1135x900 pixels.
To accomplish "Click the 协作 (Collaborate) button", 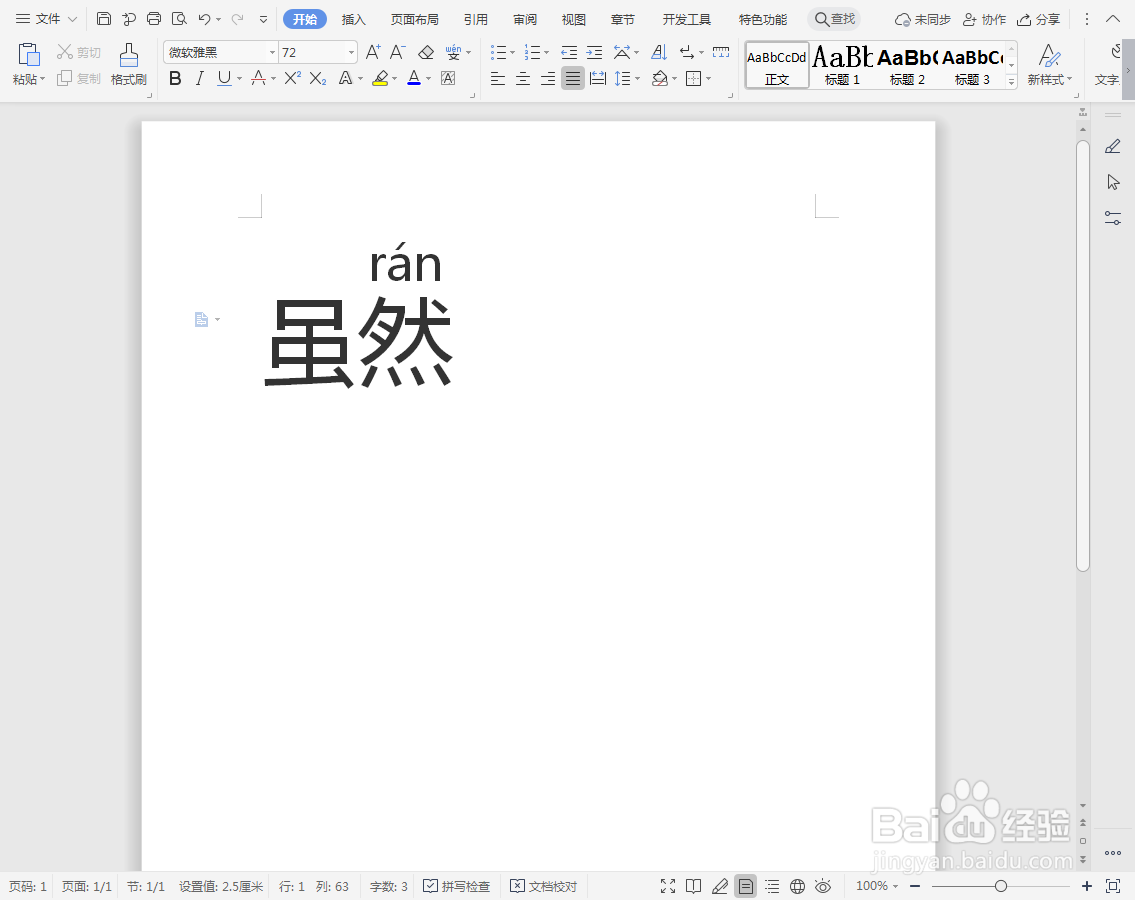I will (984, 20).
